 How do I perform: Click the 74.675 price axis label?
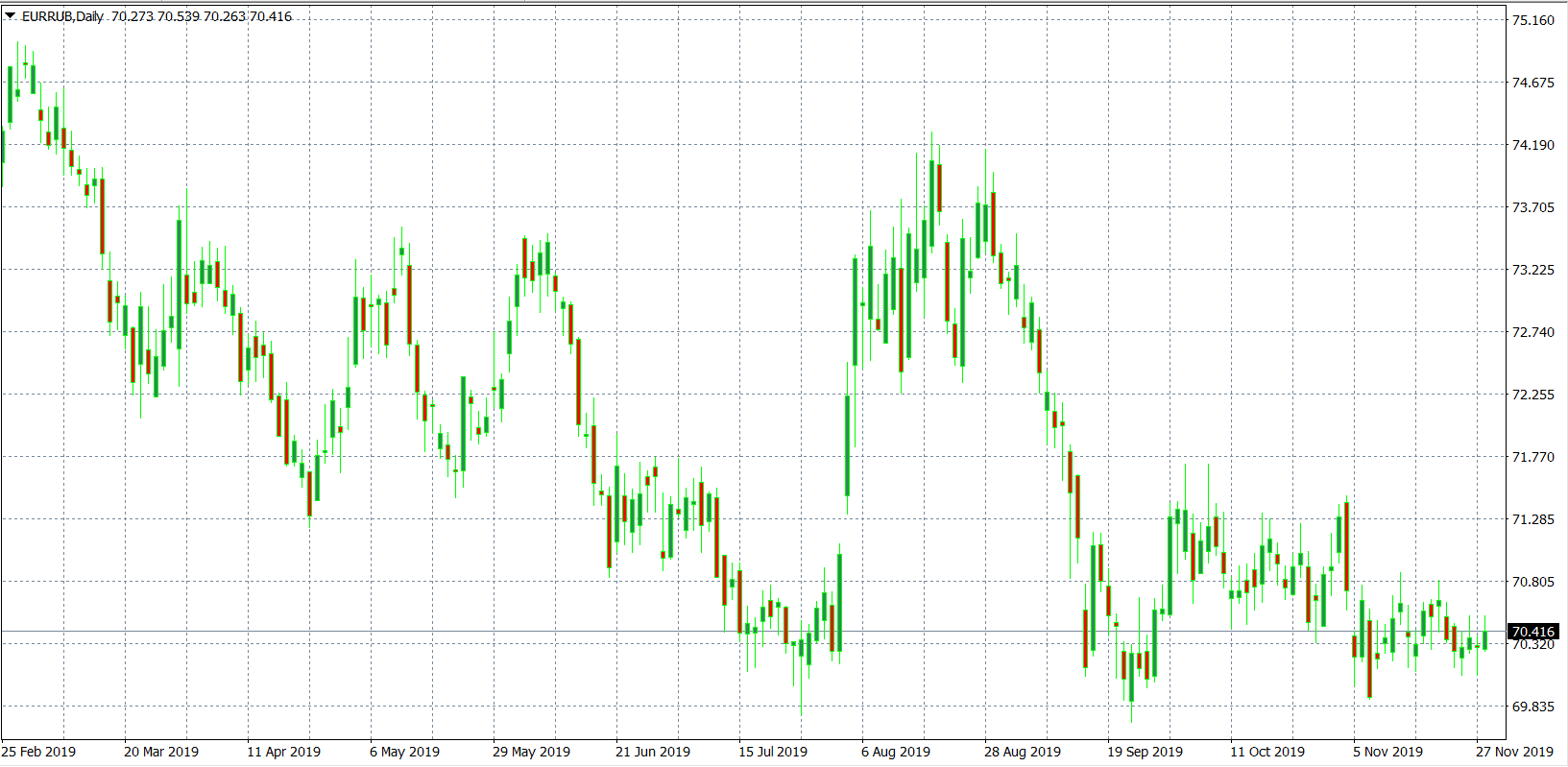[1533, 83]
